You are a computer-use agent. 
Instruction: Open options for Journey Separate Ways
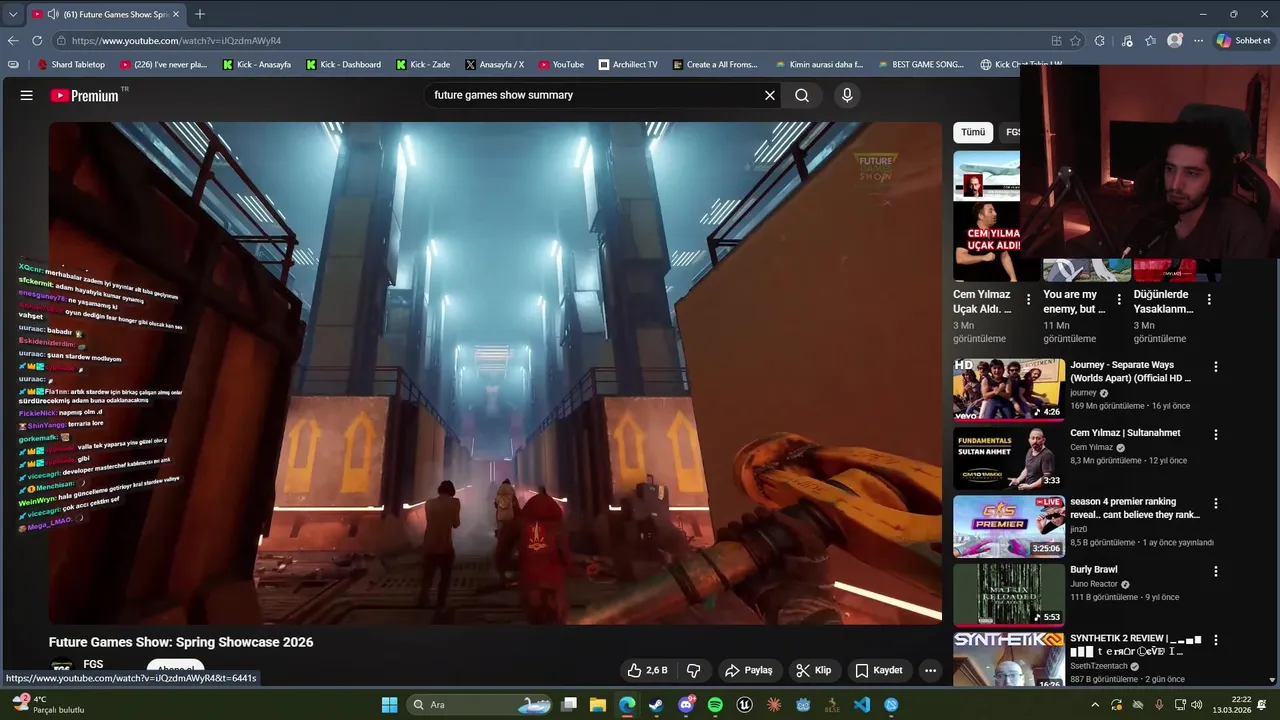1216,367
